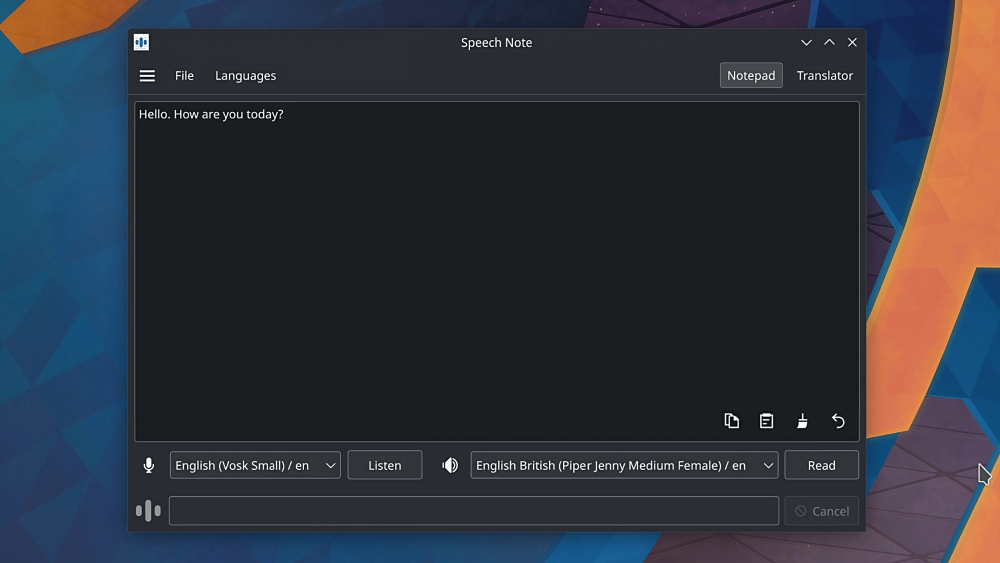Image resolution: width=1000 pixels, height=563 pixels.
Task: Click the Cancel button
Action: (x=821, y=511)
